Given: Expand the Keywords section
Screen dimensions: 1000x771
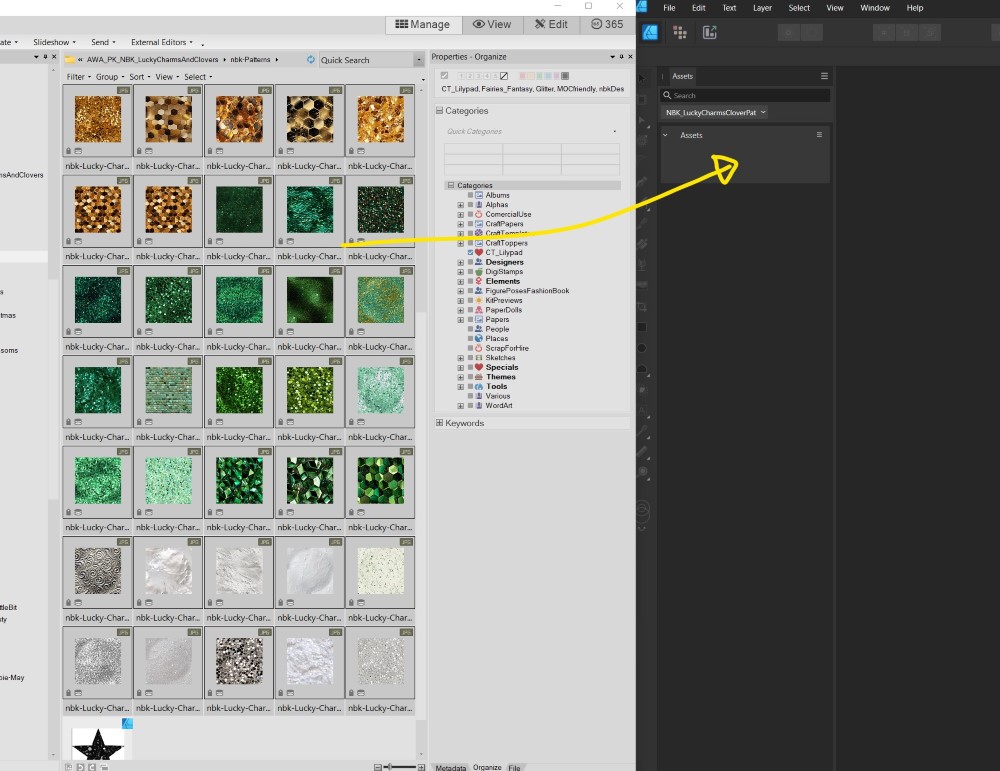Looking at the screenshot, I should [439, 423].
